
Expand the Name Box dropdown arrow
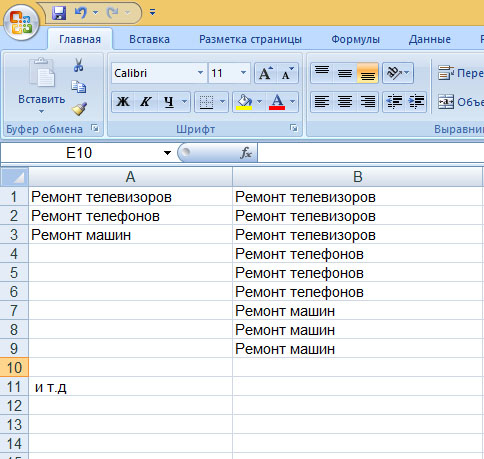(167, 153)
